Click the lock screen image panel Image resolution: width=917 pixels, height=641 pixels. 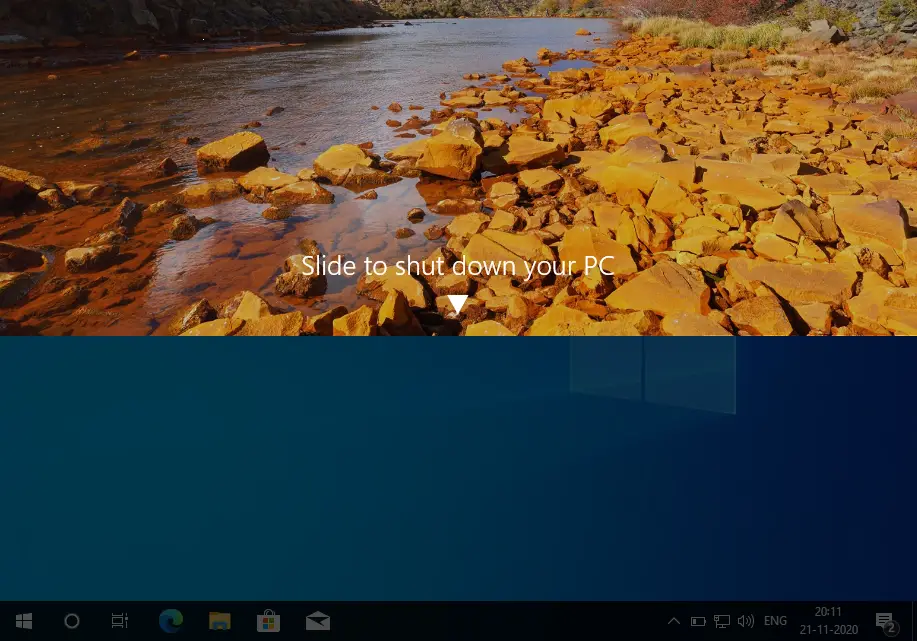coord(458,168)
